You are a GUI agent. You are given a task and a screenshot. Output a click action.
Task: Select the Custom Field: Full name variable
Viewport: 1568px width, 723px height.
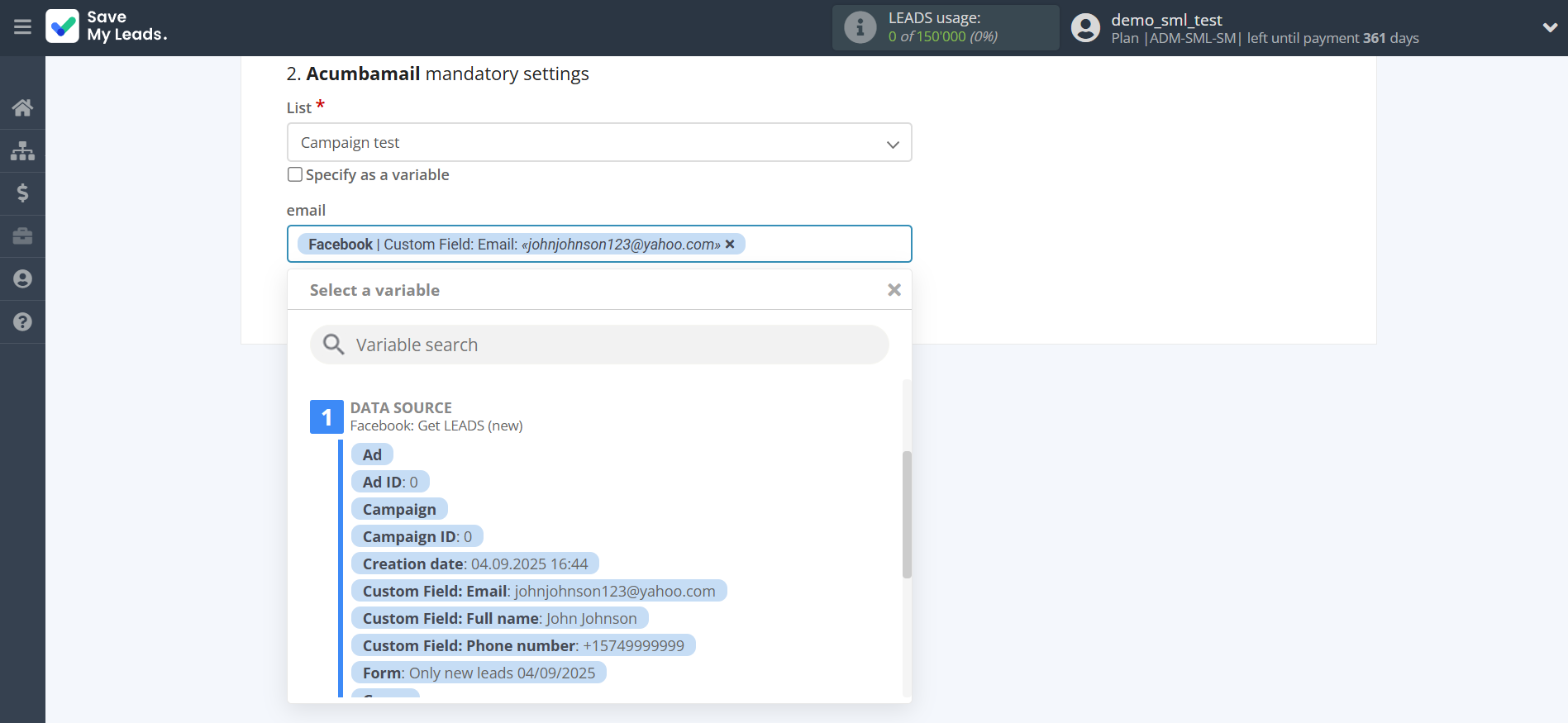(499, 618)
